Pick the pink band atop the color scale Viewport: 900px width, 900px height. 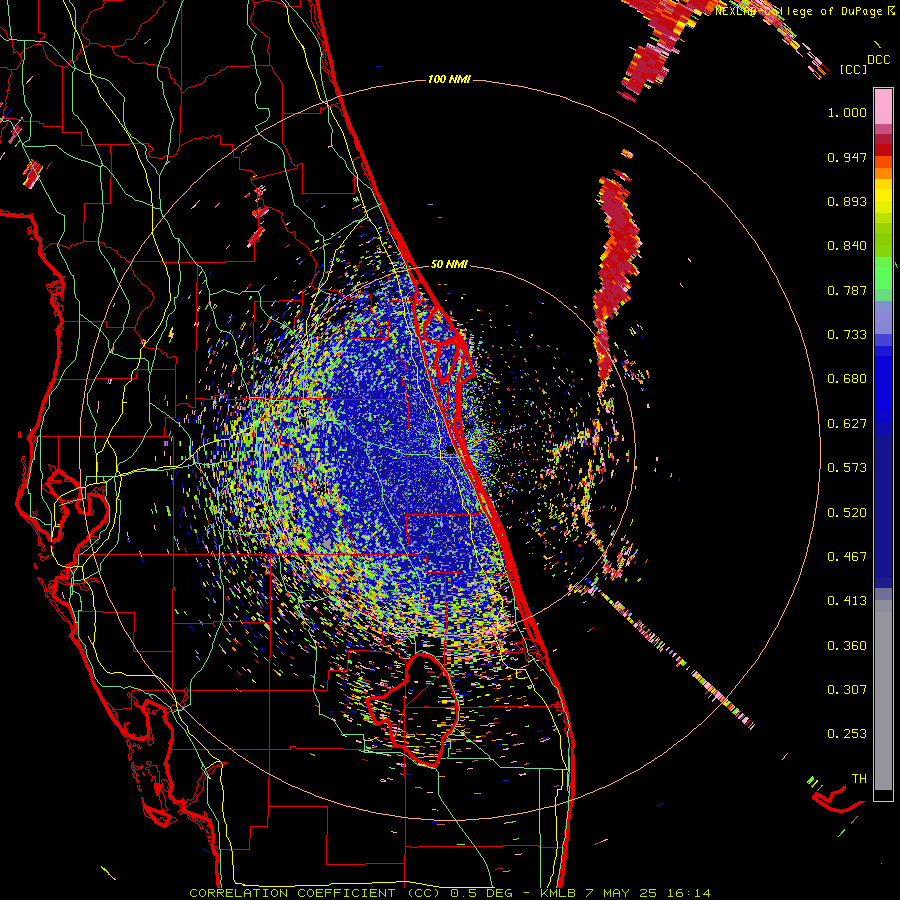tap(883, 106)
